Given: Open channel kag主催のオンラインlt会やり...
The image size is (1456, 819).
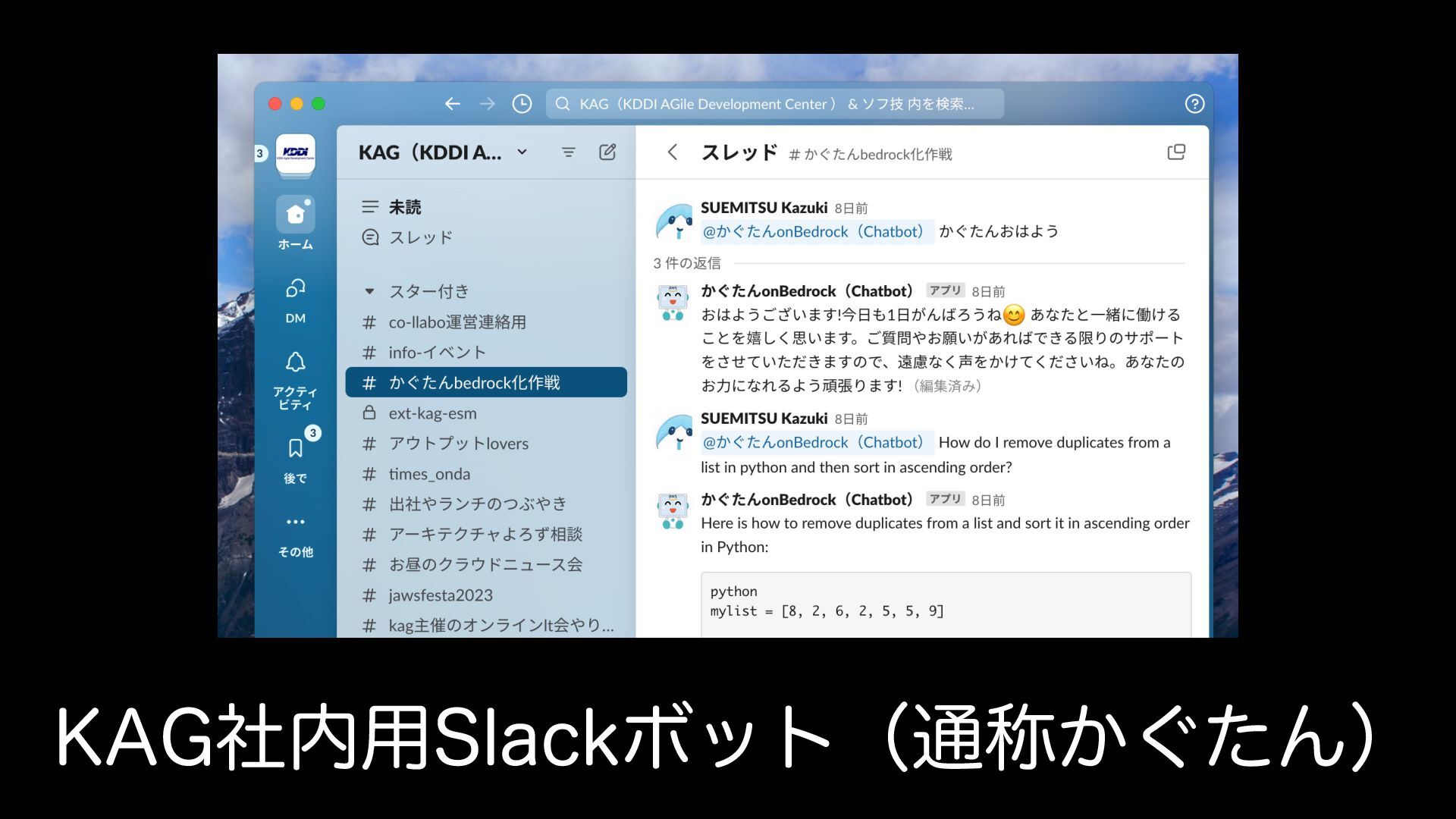Looking at the screenshot, I should (486, 626).
